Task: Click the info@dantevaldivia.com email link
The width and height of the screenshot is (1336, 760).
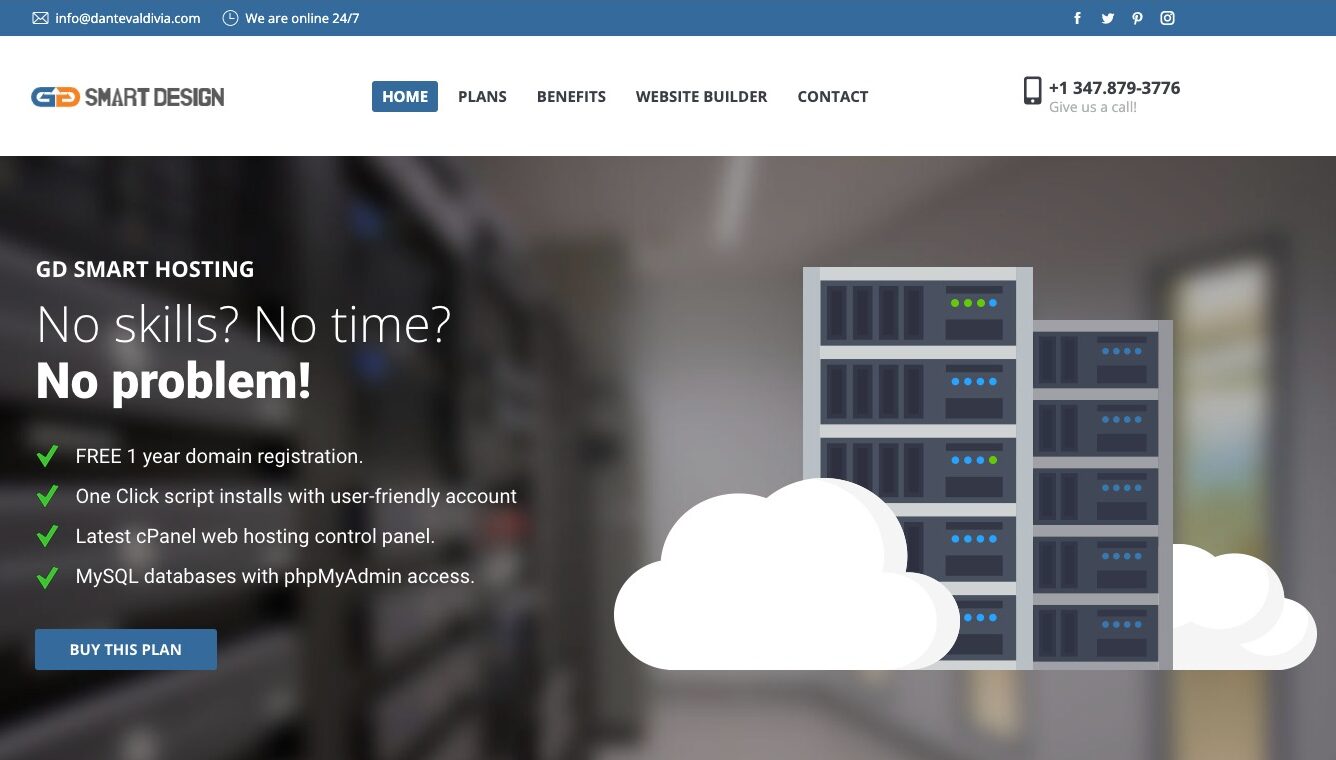Action: [128, 18]
